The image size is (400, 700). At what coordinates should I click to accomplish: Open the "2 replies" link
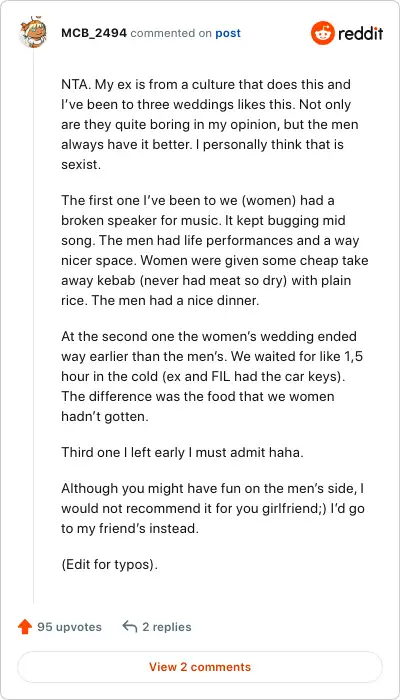pyautogui.click(x=167, y=627)
